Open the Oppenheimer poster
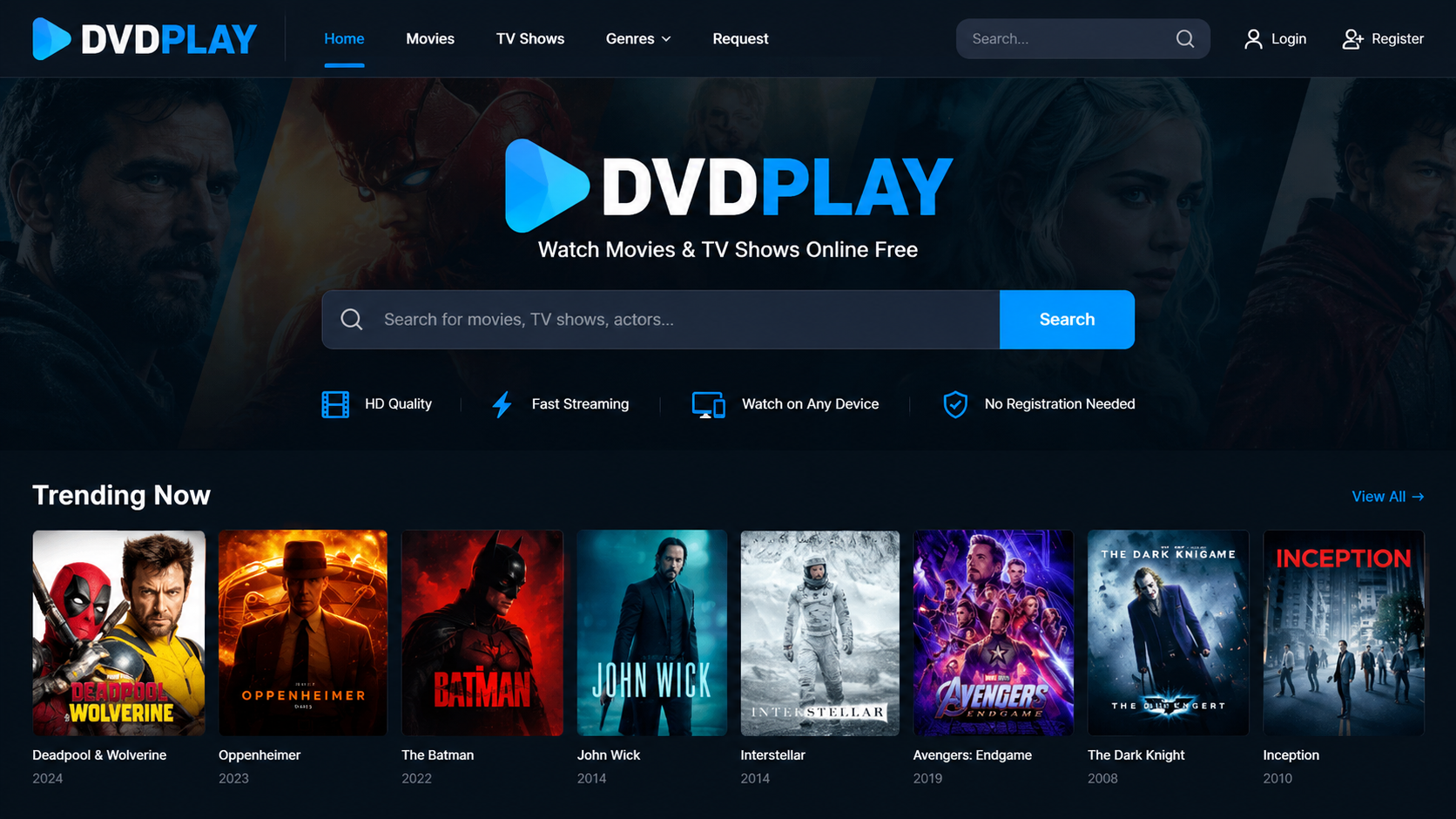This screenshot has height=819, width=1456. (x=302, y=633)
